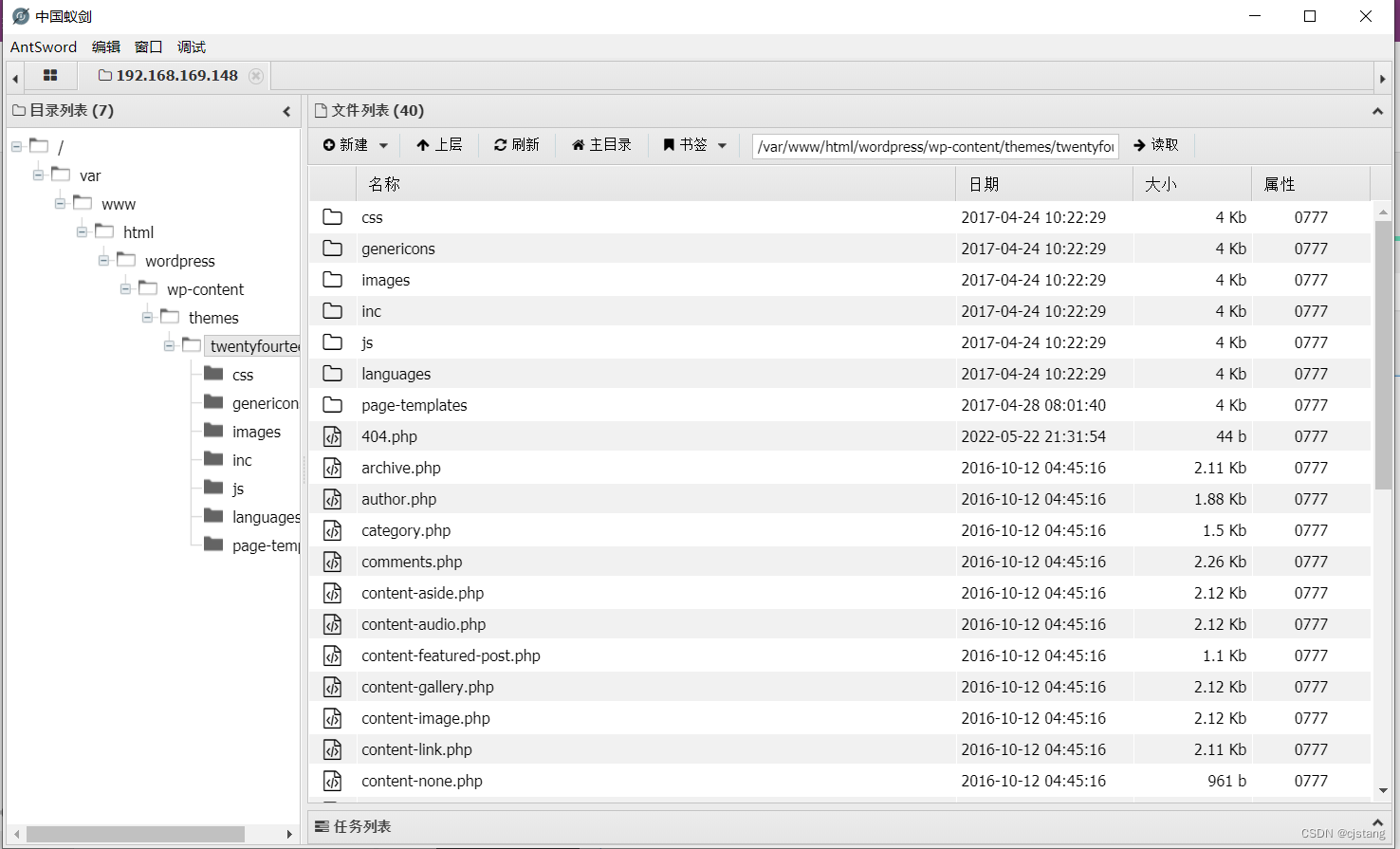Expand the 任务列表 panel
1400x849 pixels.
[x=1377, y=822]
